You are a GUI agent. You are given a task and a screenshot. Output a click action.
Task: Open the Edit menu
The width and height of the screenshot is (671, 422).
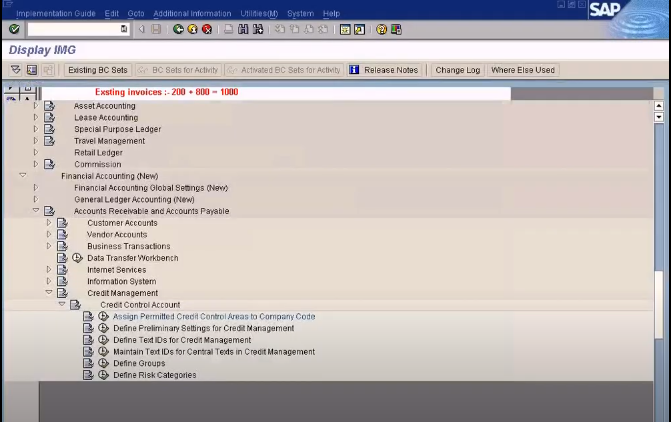tap(112, 14)
